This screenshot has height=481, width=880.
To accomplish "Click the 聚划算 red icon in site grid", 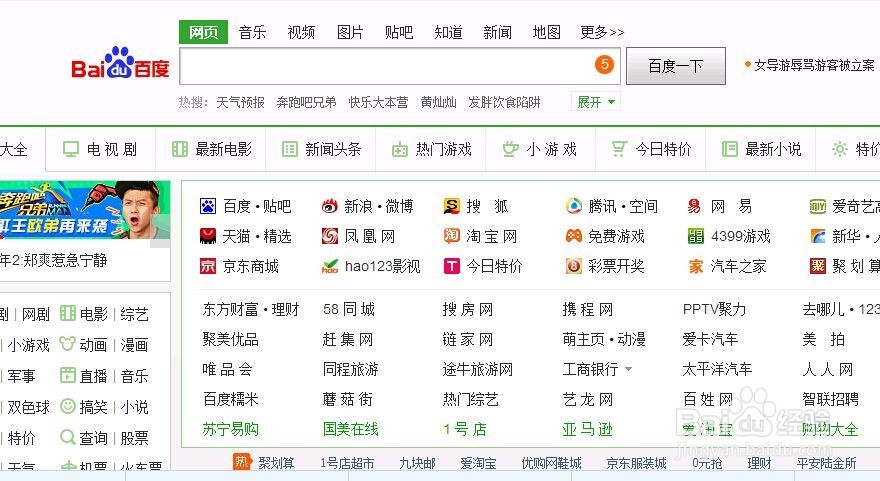I will click(818, 266).
